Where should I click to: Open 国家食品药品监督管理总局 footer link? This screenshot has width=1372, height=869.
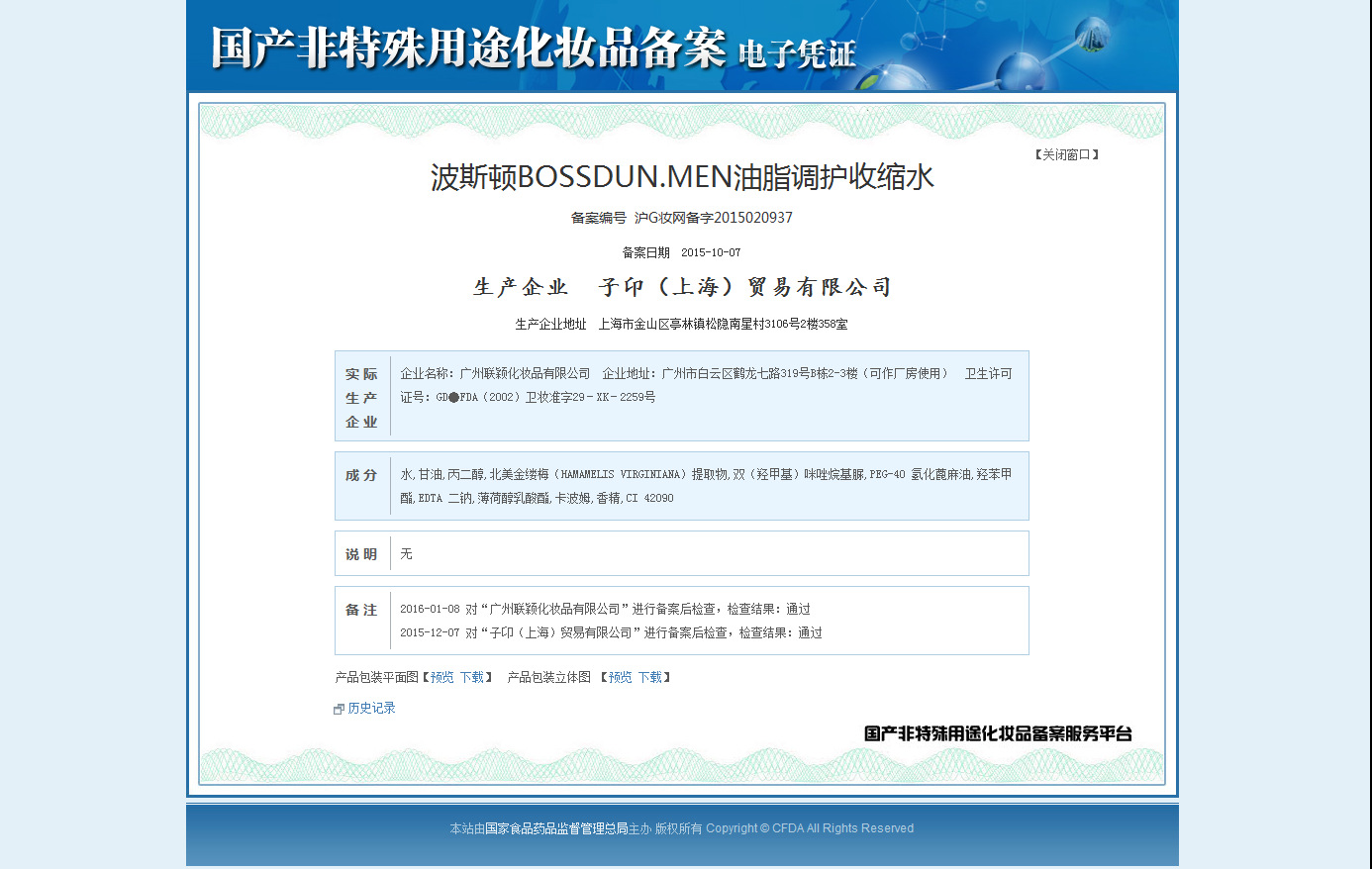click(556, 828)
